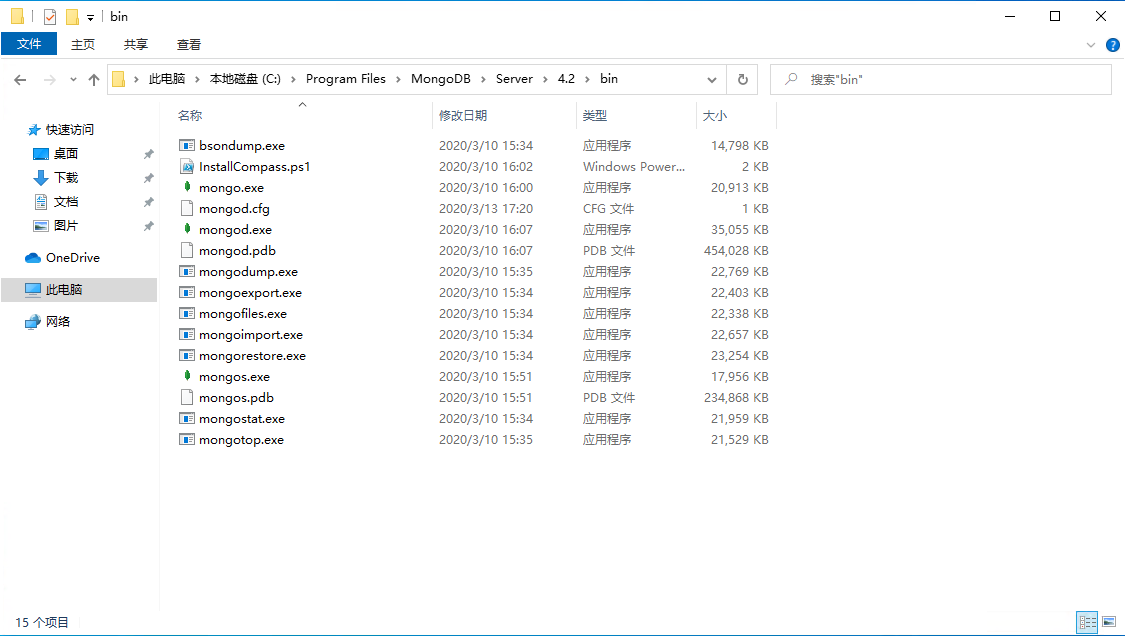Expand the chevron after Program Files
This screenshot has width=1125, height=636.
coord(399,80)
